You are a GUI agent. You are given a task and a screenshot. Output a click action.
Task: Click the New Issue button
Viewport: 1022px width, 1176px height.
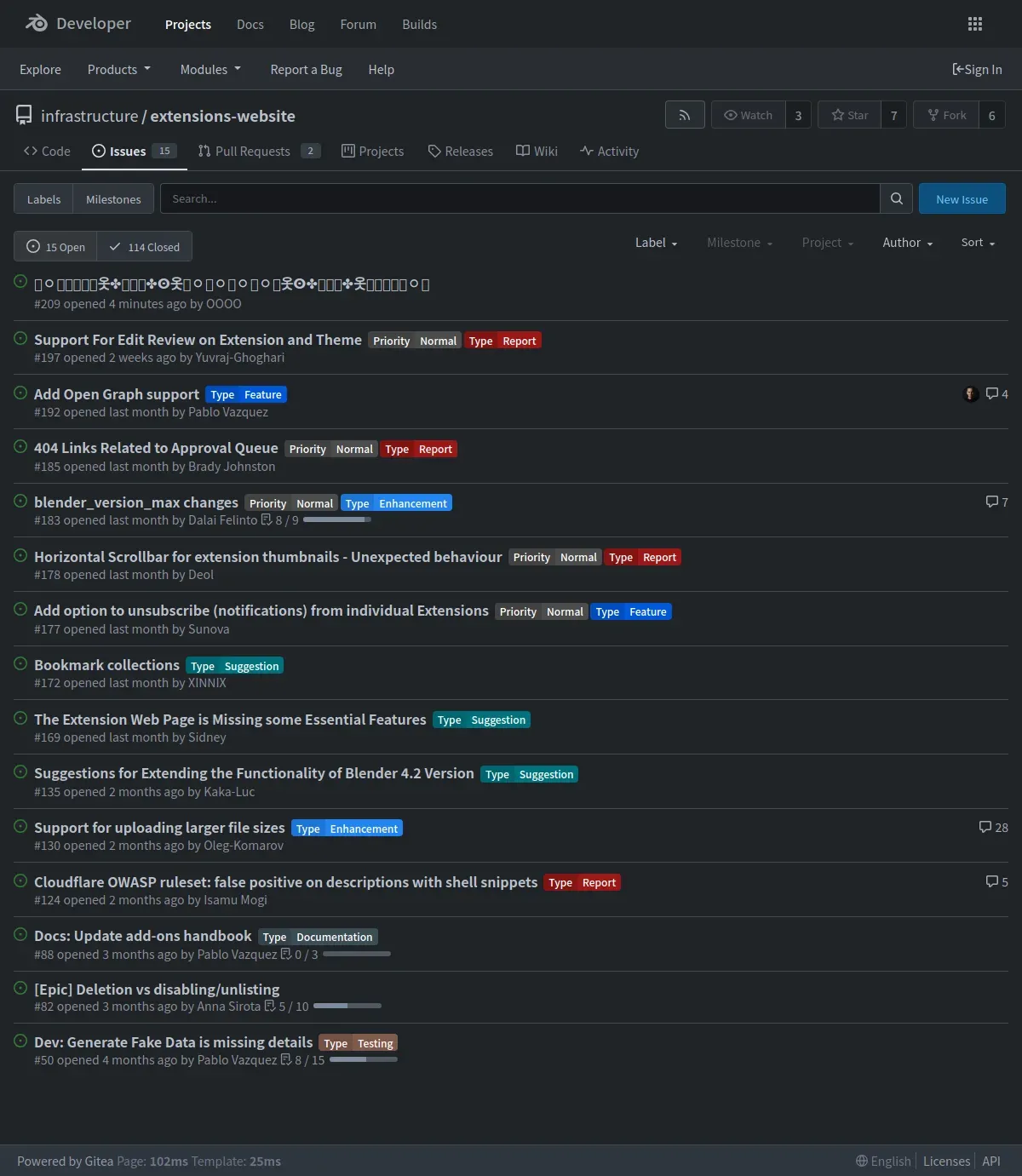click(x=962, y=198)
